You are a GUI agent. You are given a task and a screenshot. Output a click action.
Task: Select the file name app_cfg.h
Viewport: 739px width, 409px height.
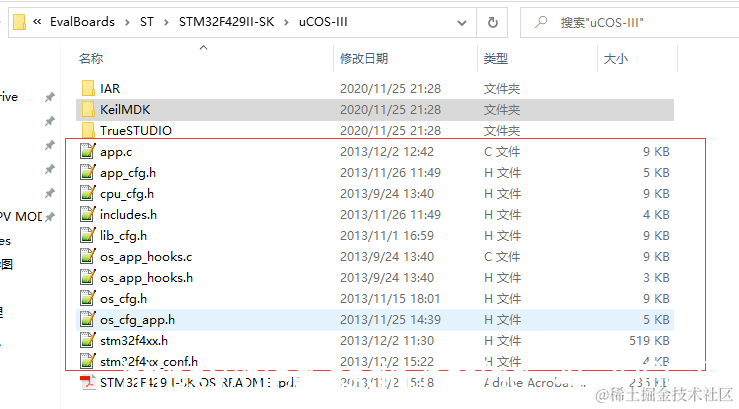(x=128, y=173)
